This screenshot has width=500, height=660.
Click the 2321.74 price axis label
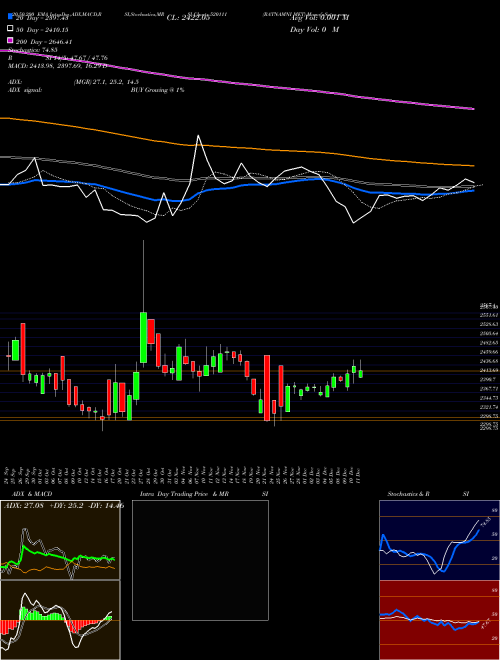pos(487,407)
